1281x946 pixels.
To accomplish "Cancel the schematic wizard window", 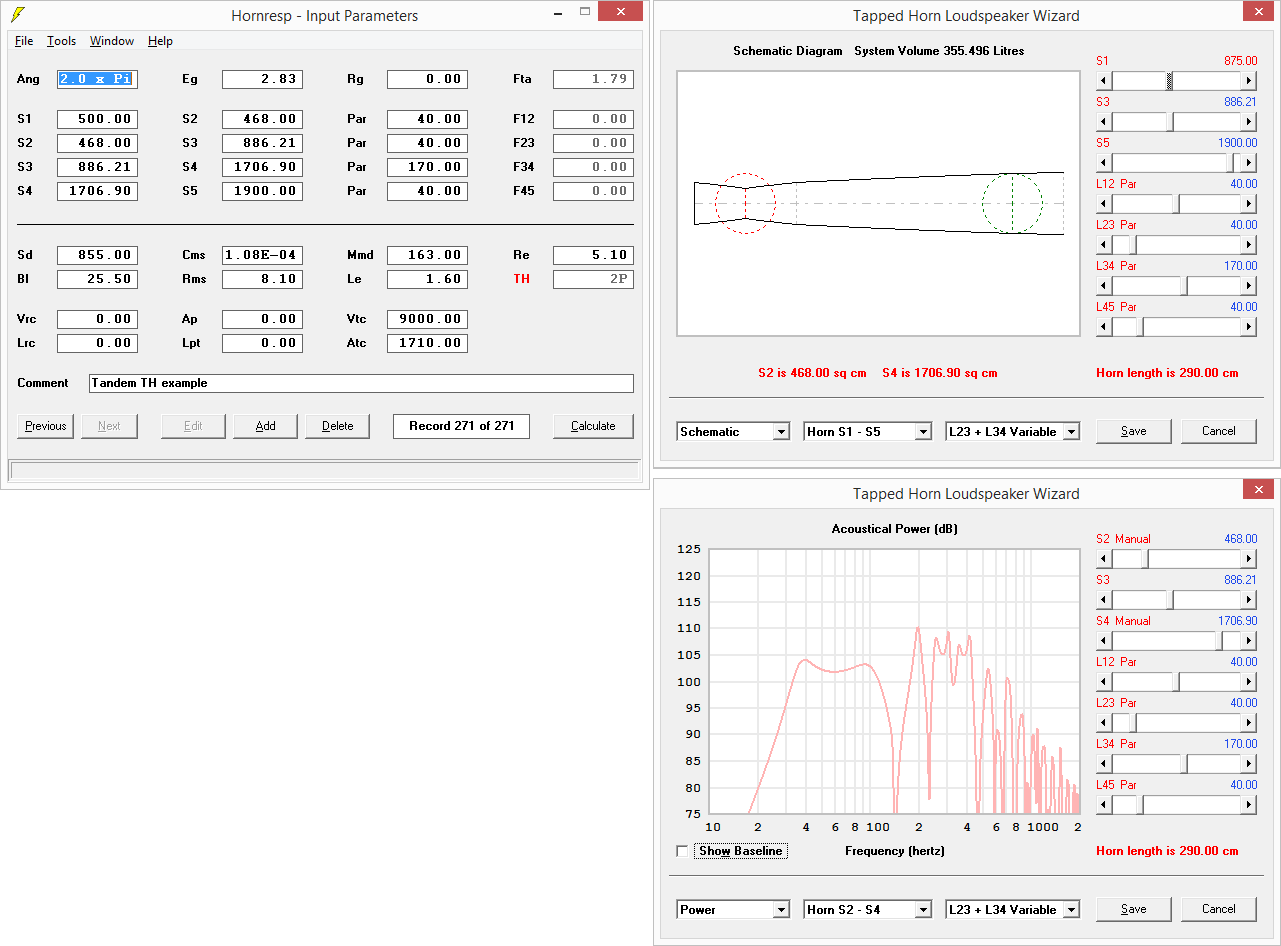I will [1218, 431].
